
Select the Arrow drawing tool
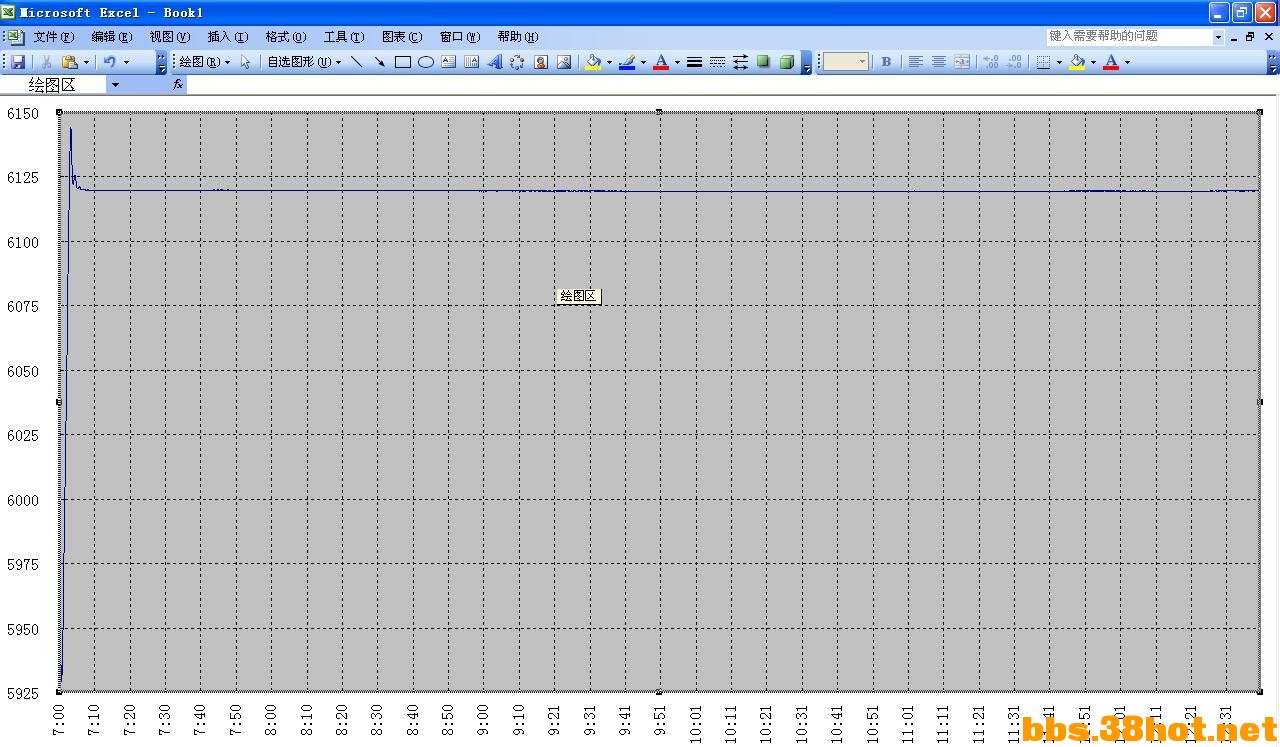click(x=379, y=62)
